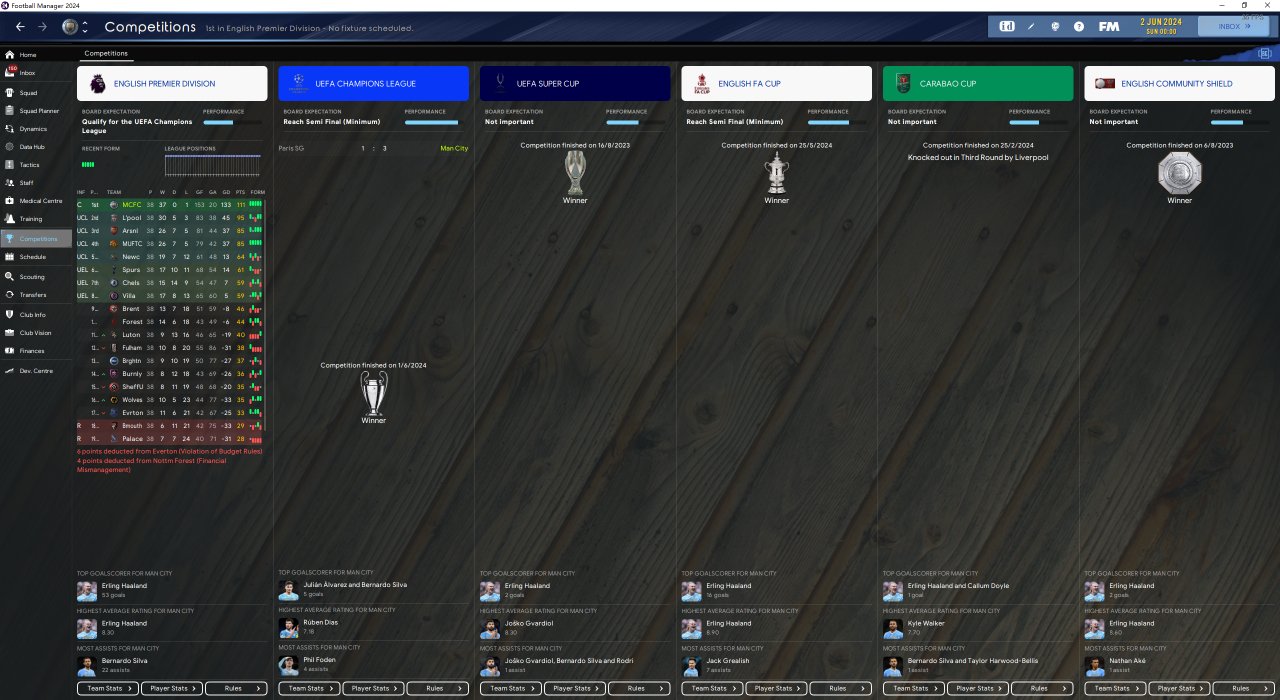The height and width of the screenshot is (700, 1280).
Task: Click the Inbox continue button
Action: (1235, 27)
